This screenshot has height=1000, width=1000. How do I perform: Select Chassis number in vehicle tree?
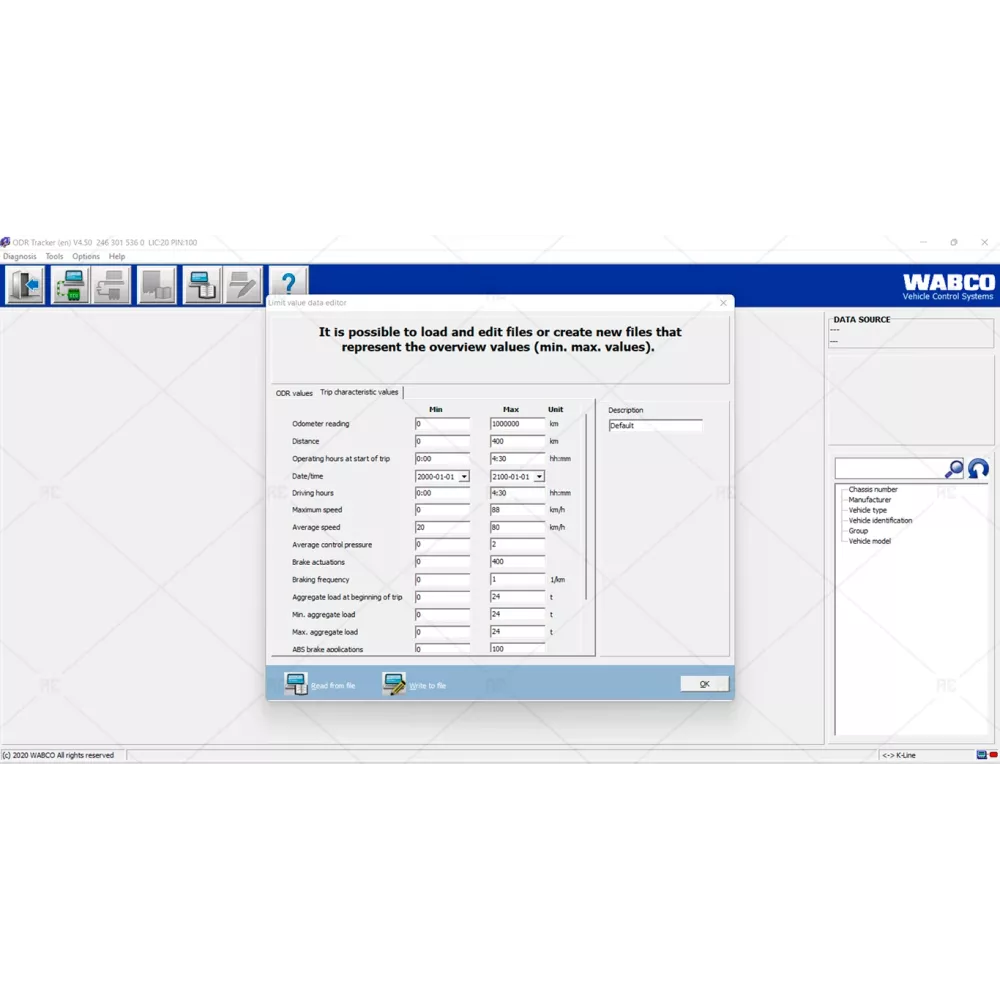point(873,490)
